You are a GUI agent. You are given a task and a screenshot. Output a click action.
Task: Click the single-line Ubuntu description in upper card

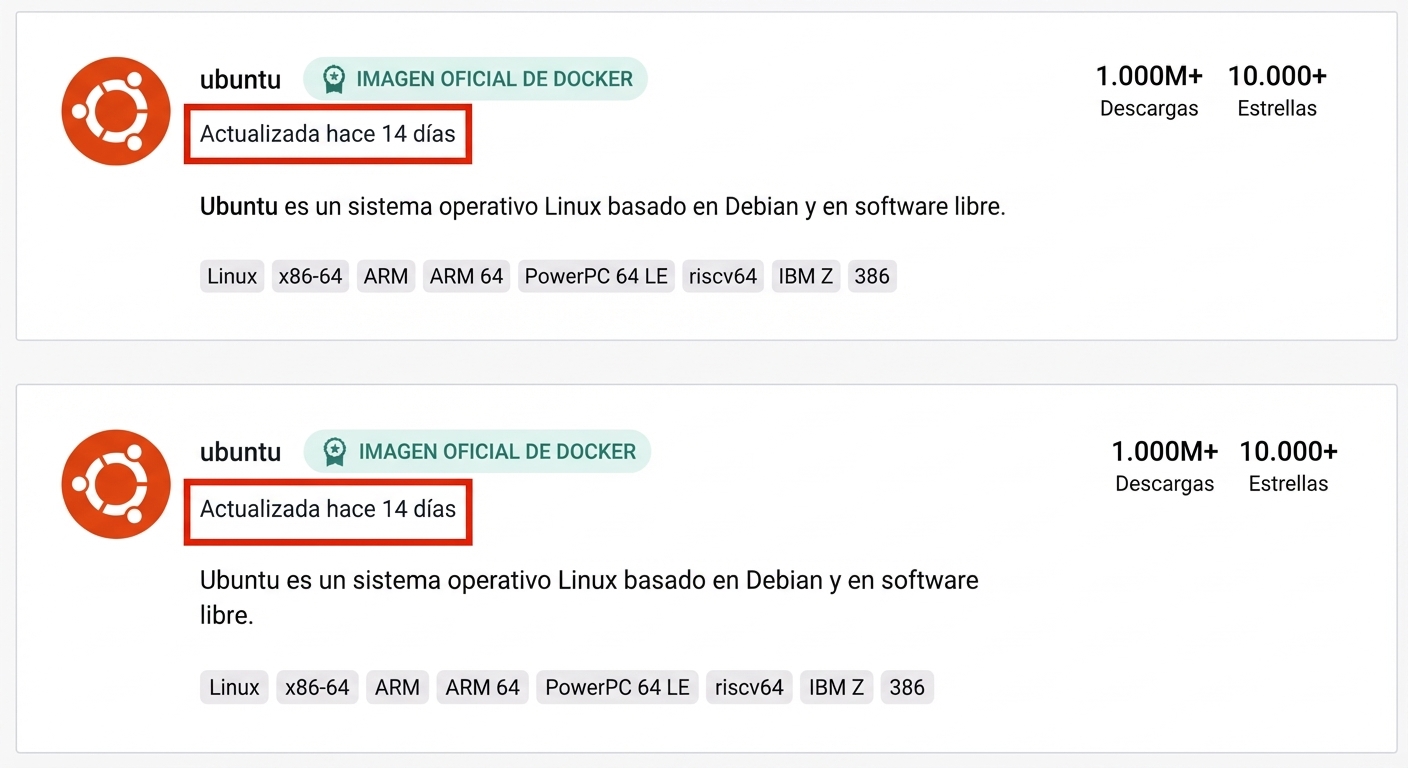602,207
